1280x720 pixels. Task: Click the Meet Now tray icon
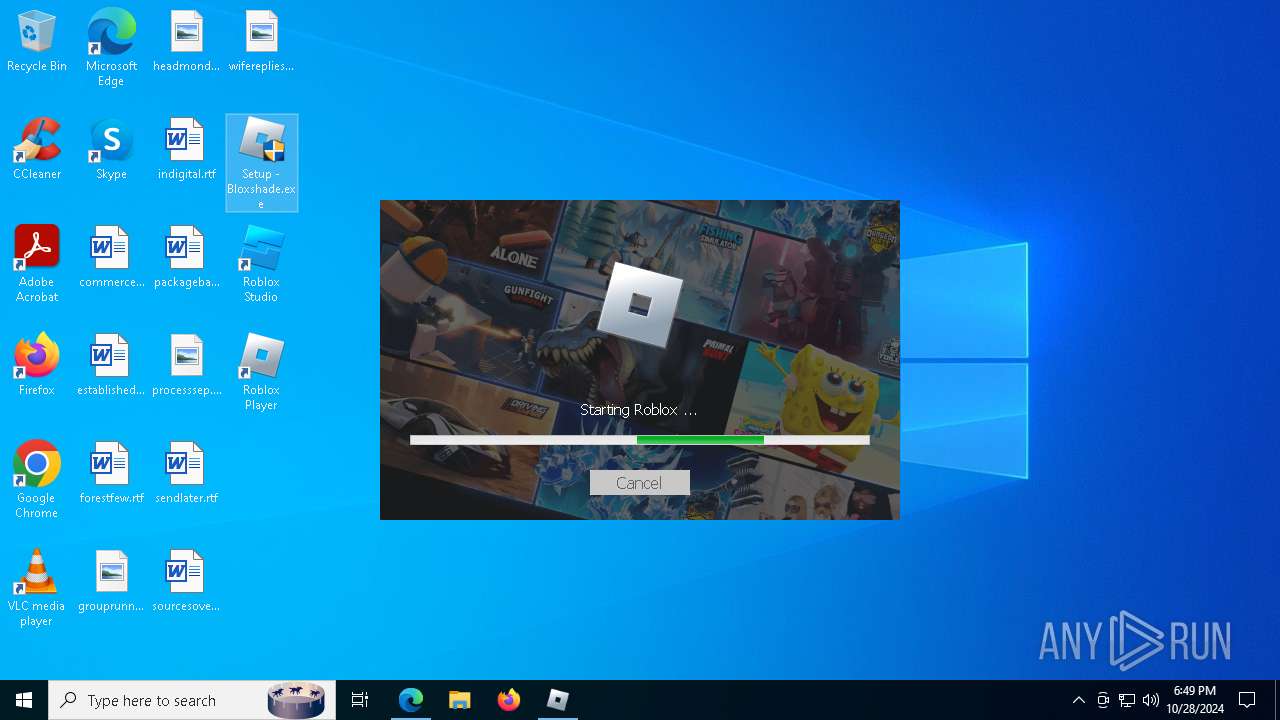[x=1103, y=700]
